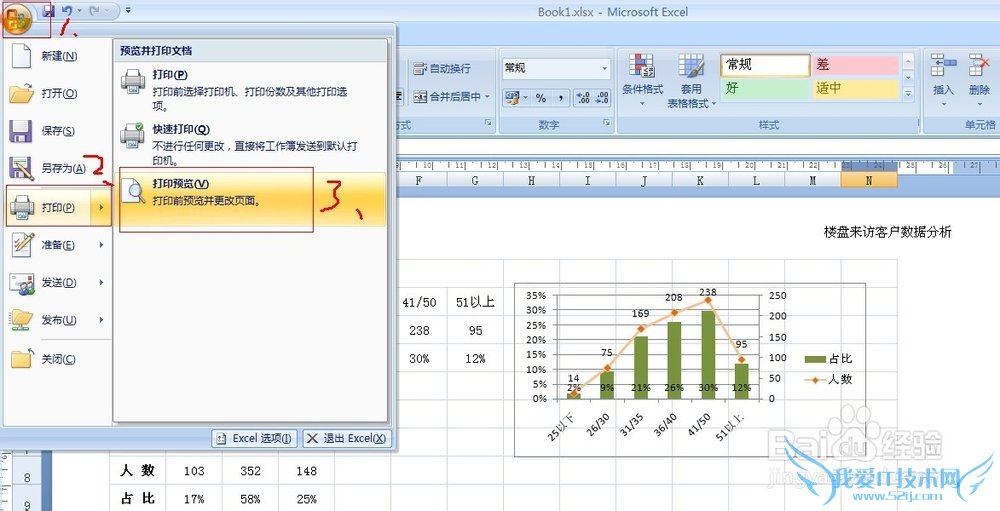Click cell with value 352
The width and height of the screenshot is (1000, 511).
(x=250, y=471)
